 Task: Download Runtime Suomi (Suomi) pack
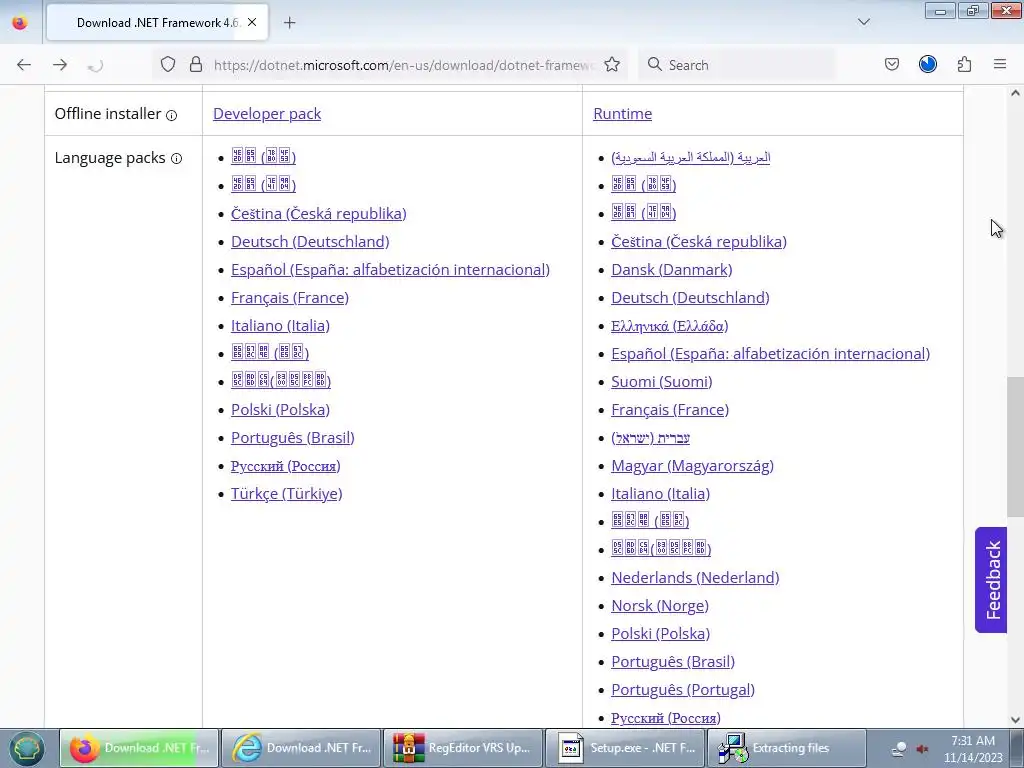tap(662, 382)
